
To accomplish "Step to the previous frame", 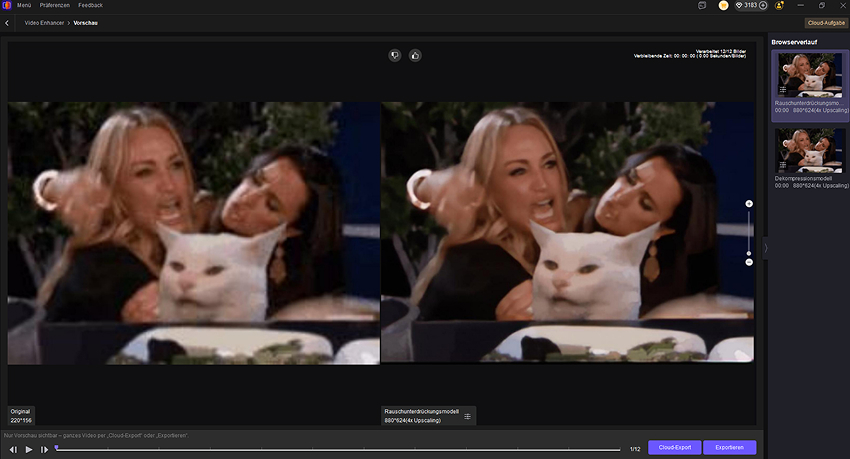I will click(x=13, y=449).
